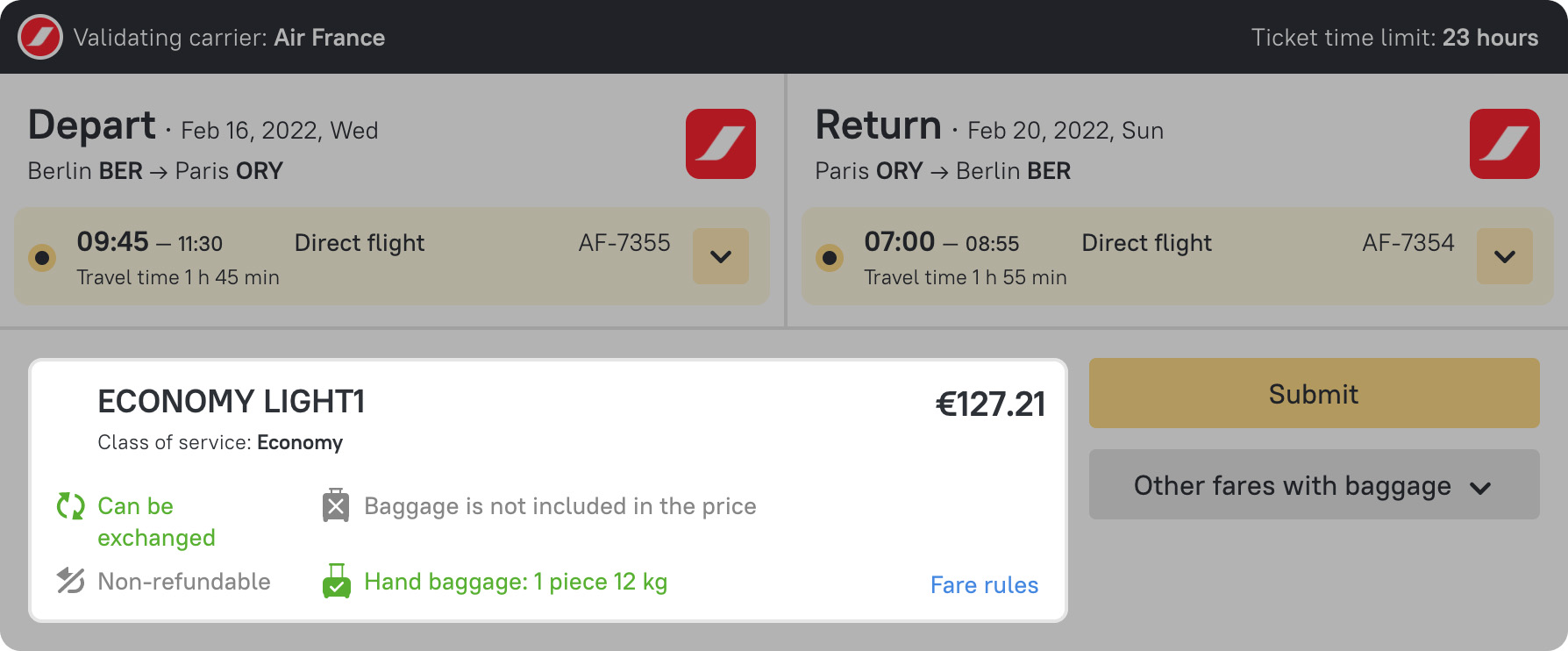The width and height of the screenshot is (1568, 651).
Task: Click the ECONOMY LIGHT1 fare title
Action: coord(231,402)
